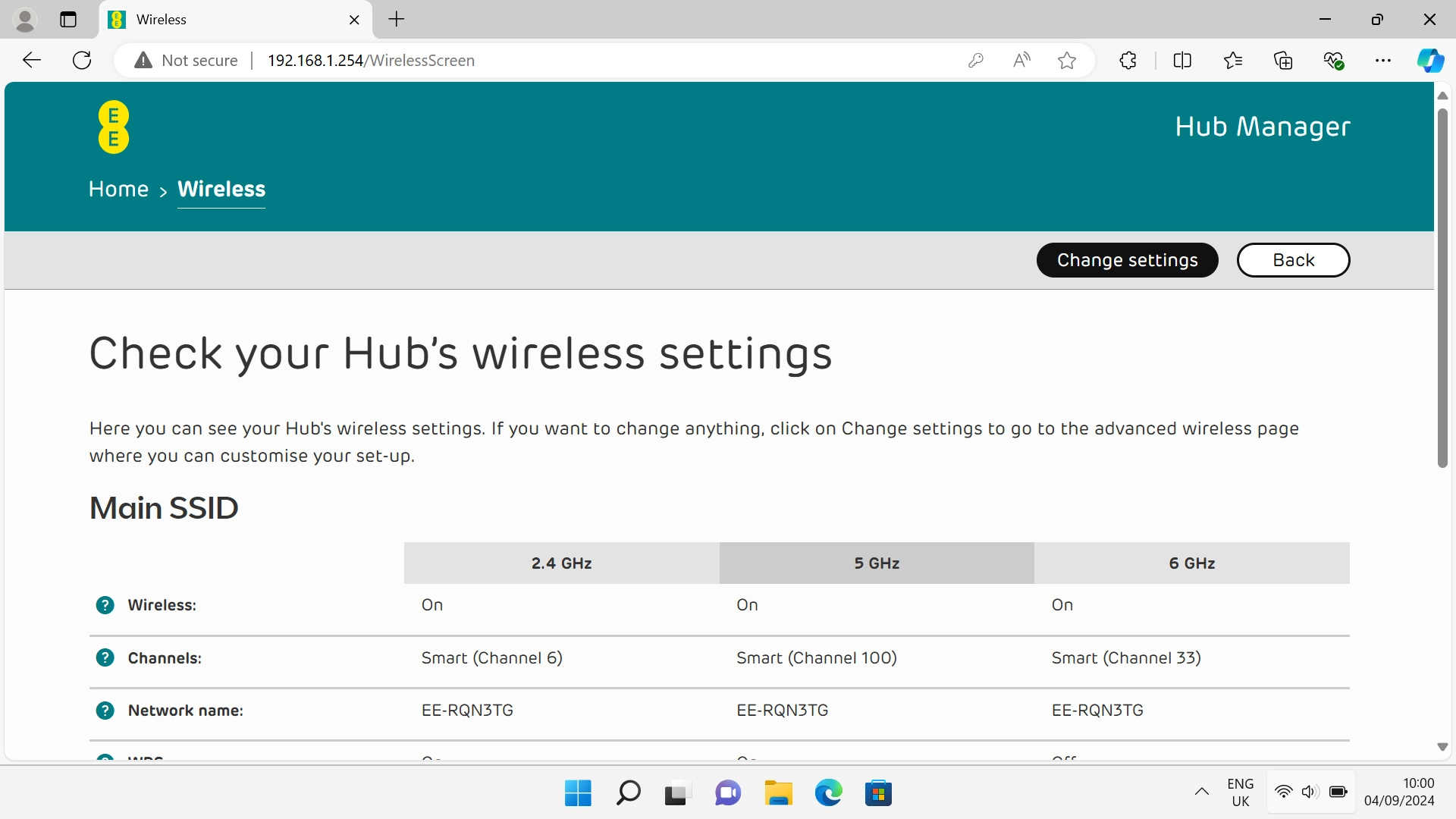This screenshot has width=1456, height=819.
Task: Open the Favorites hub
Action: pyautogui.click(x=1233, y=60)
